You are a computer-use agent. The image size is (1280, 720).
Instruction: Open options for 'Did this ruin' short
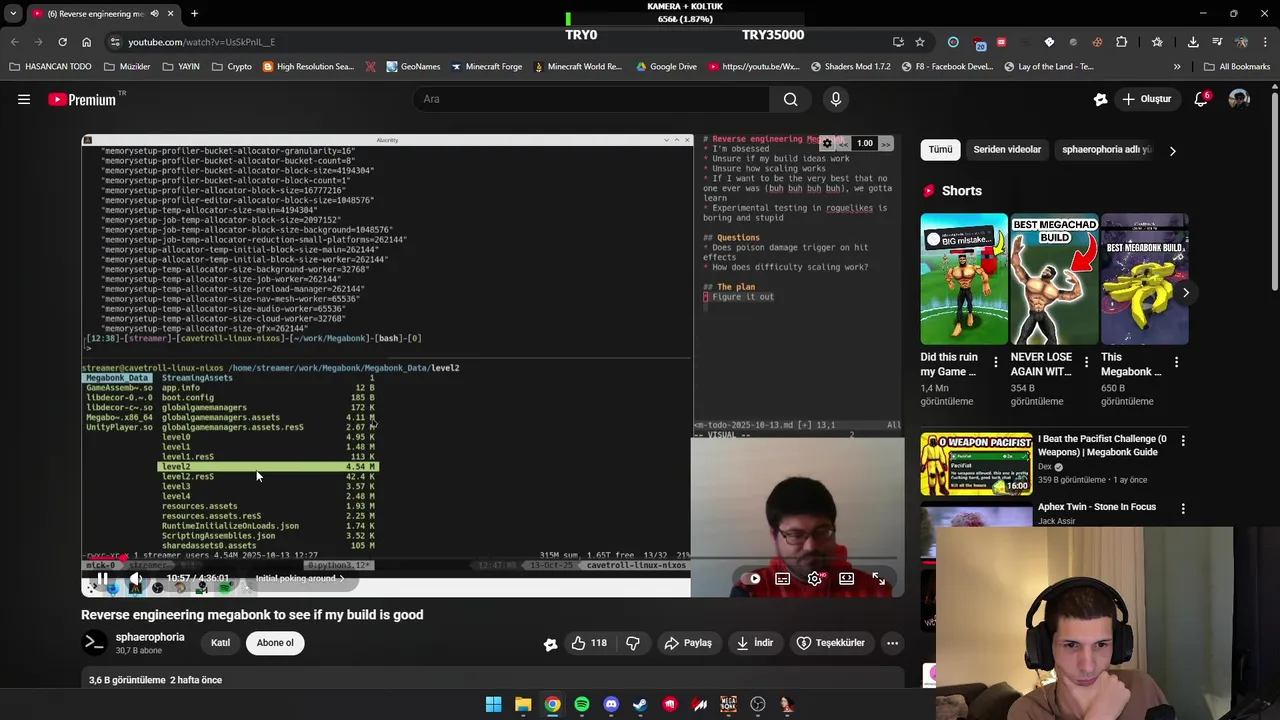[x=995, y=363]
